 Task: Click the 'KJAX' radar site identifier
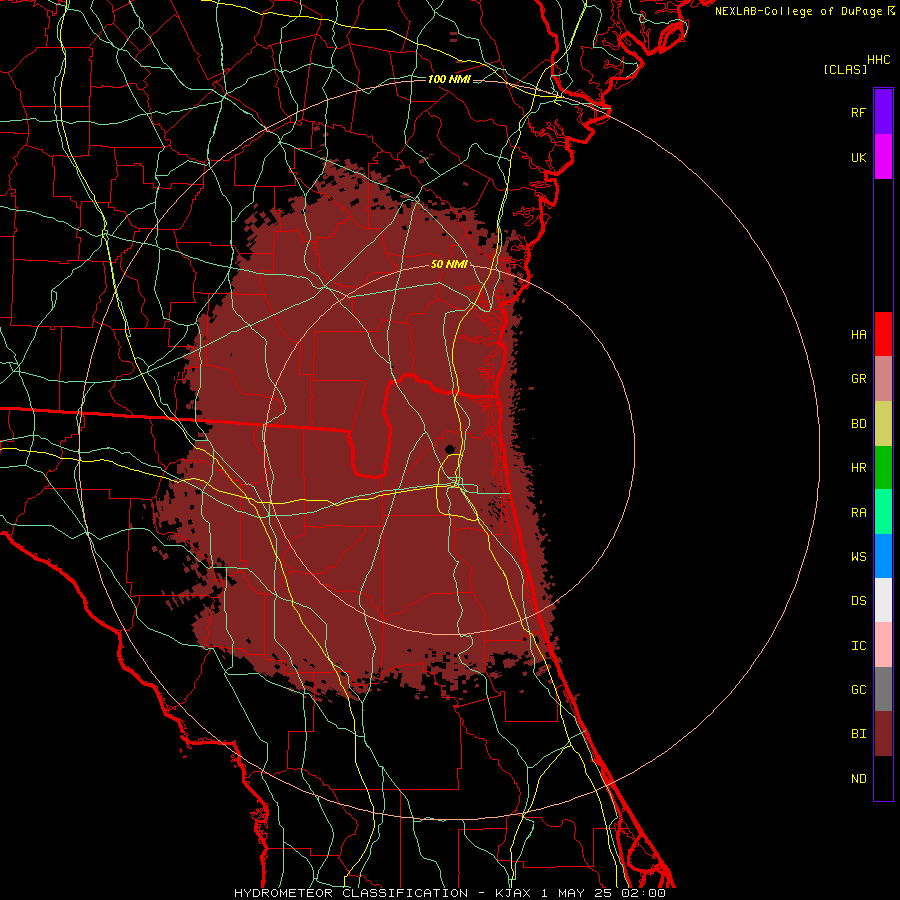510,893
